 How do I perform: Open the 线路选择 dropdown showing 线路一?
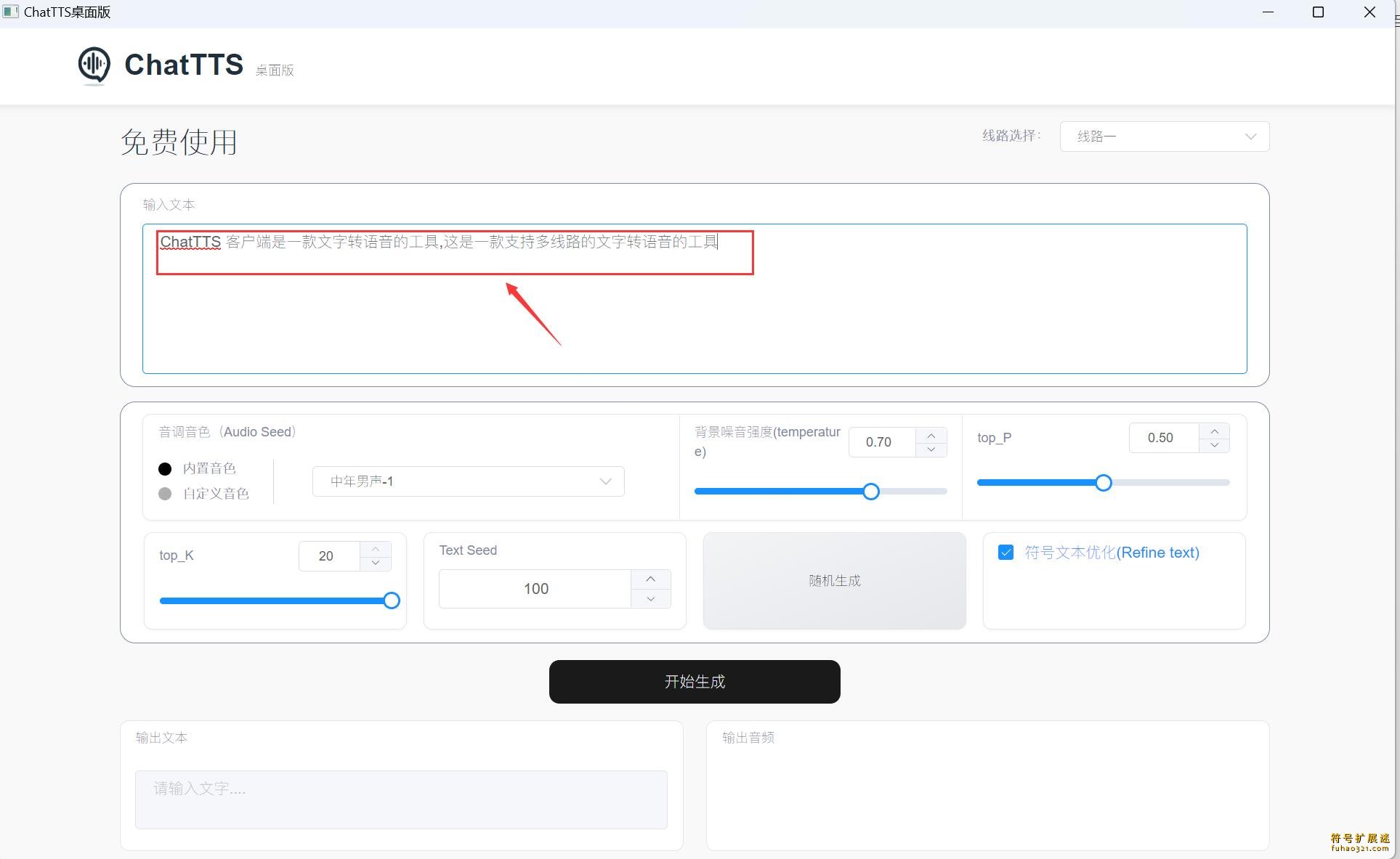pyautogui.click(x=1165, y=137)
